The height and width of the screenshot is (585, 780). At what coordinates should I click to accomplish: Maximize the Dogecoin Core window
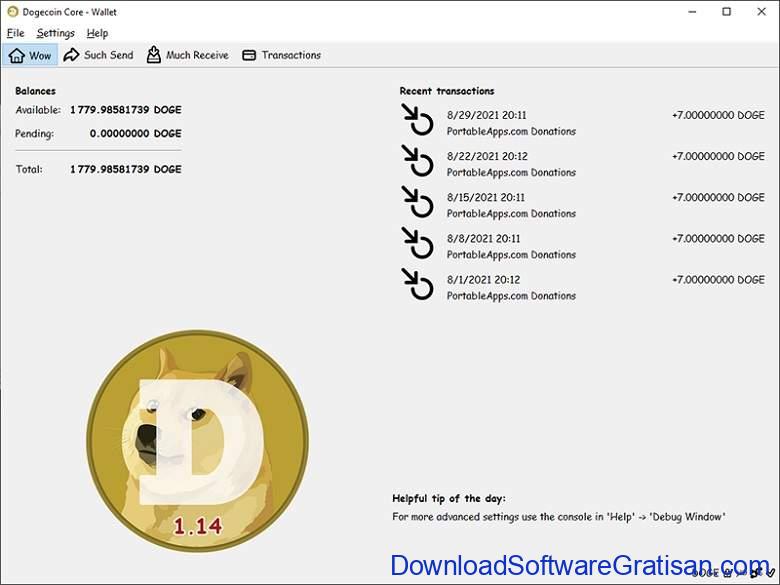pyautogui.click(x=727, y=12)
